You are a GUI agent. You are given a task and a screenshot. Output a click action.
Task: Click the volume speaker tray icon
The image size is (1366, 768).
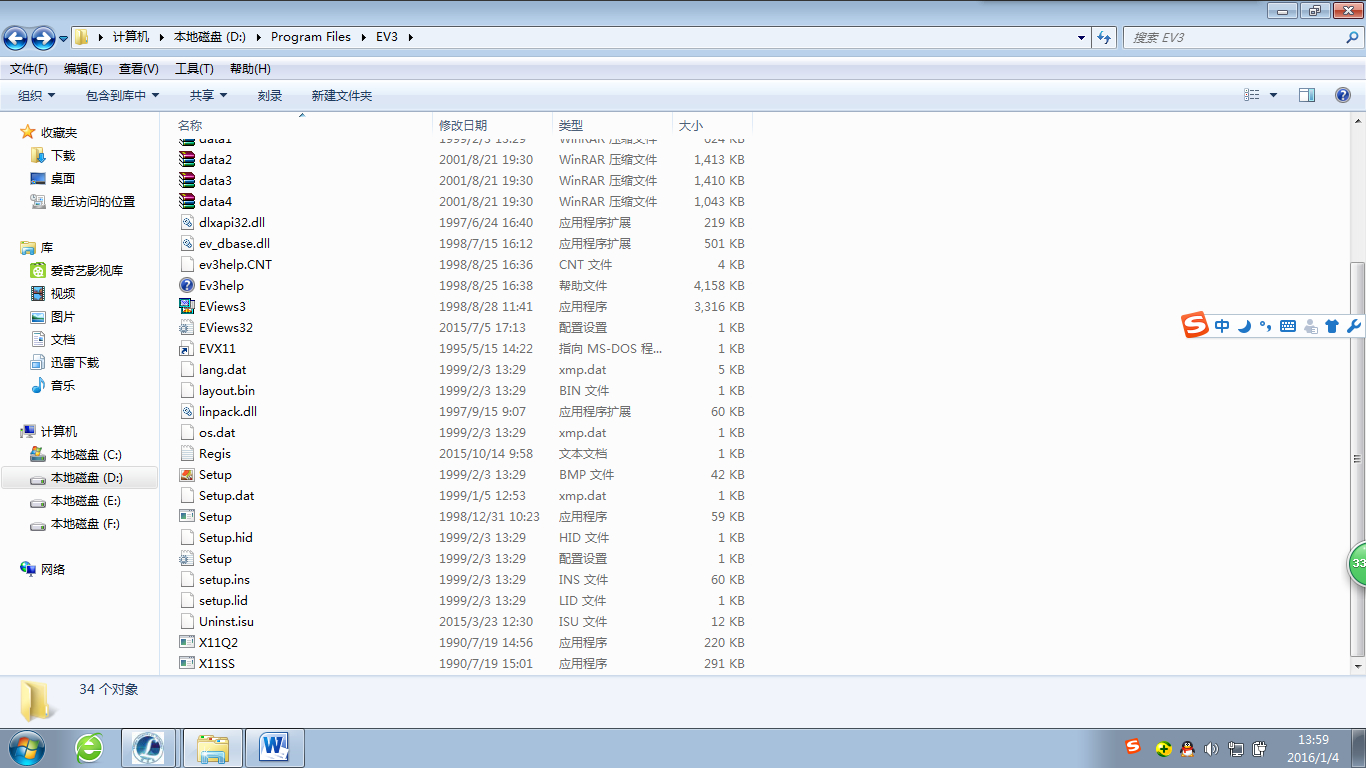(1211, 748)
